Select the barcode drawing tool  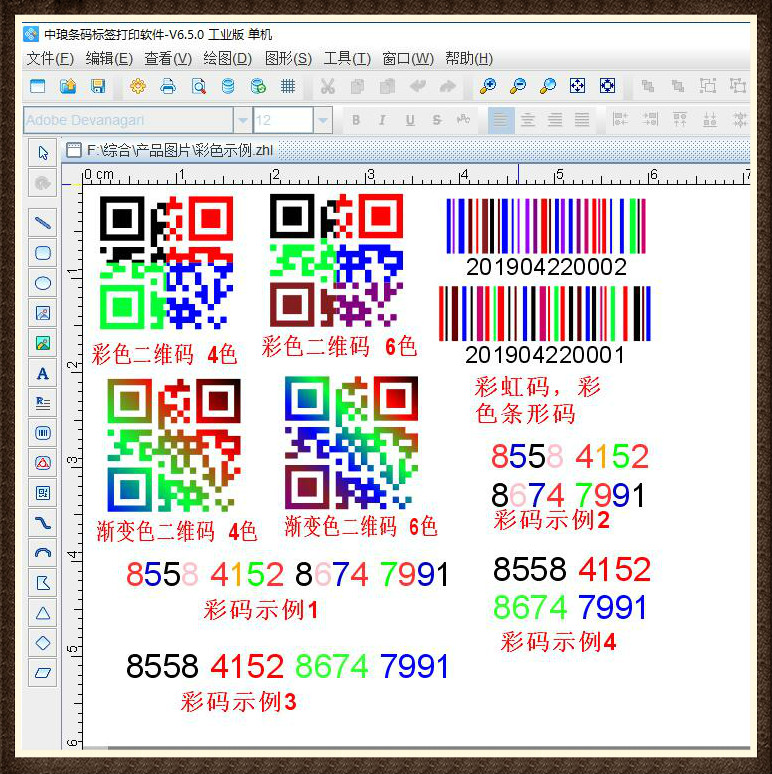coord(43,433)
